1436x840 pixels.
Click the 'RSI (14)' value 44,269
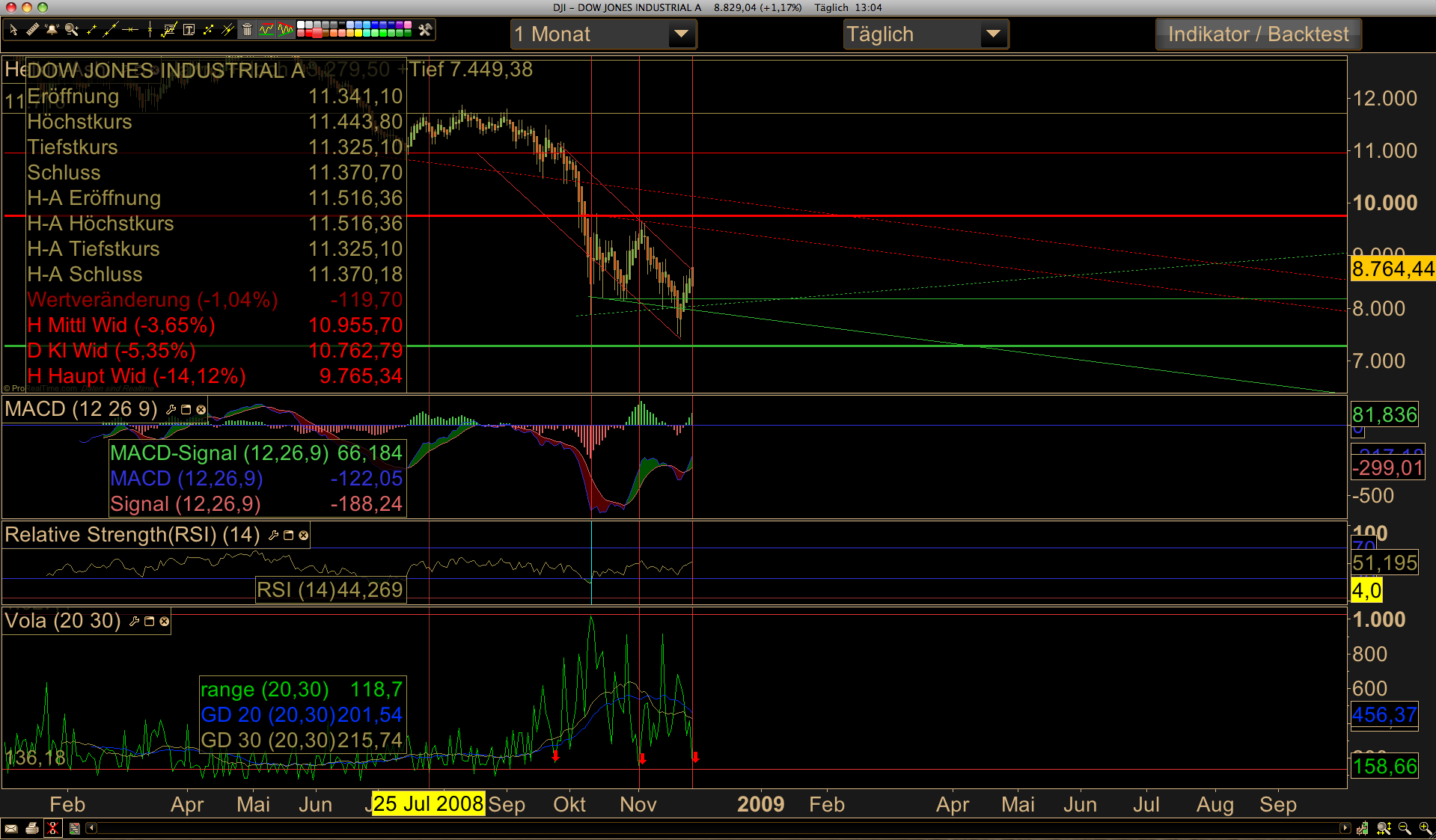click(370, 590)
